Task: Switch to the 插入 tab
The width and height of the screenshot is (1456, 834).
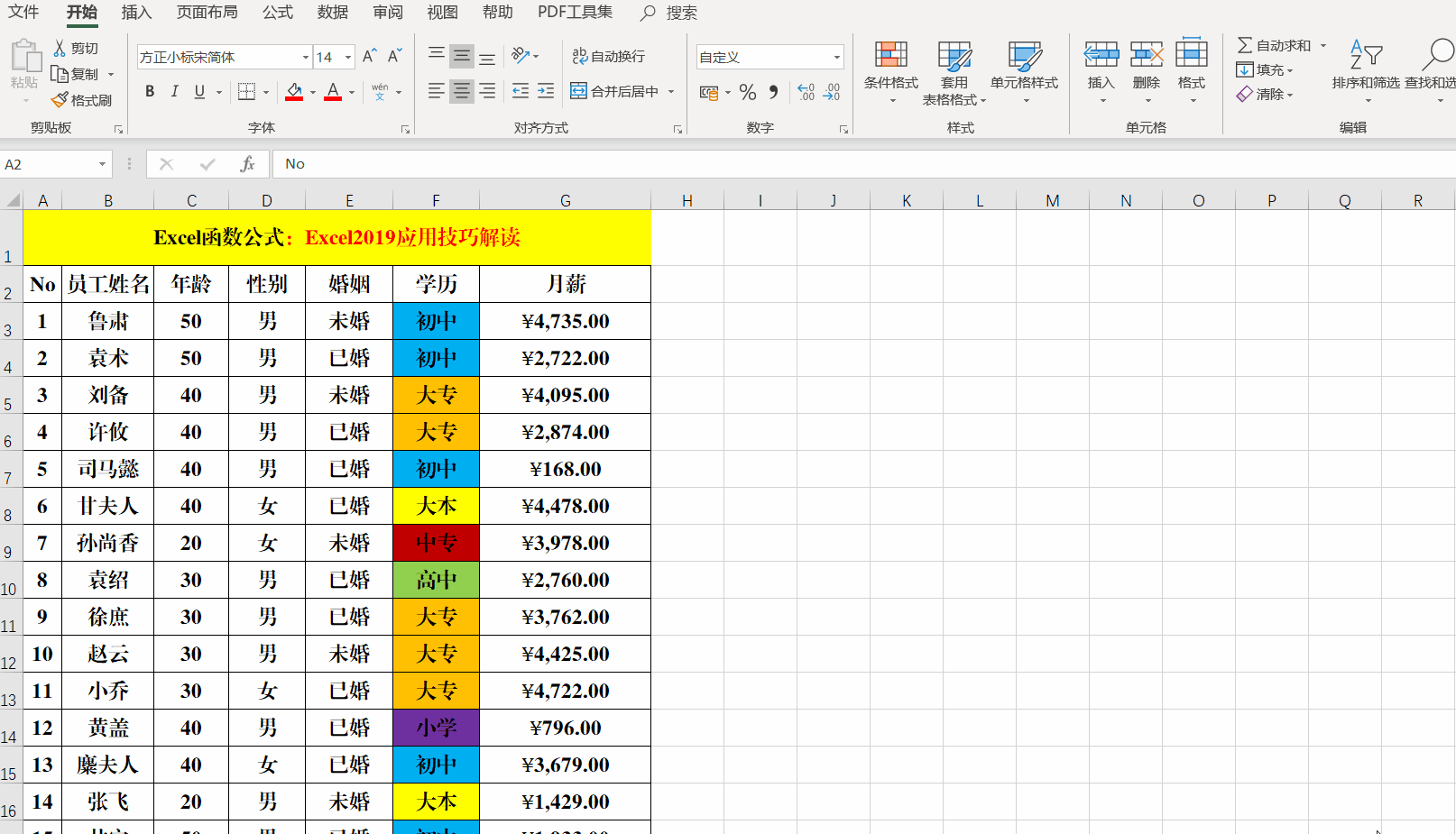Action: click(136, 13)
